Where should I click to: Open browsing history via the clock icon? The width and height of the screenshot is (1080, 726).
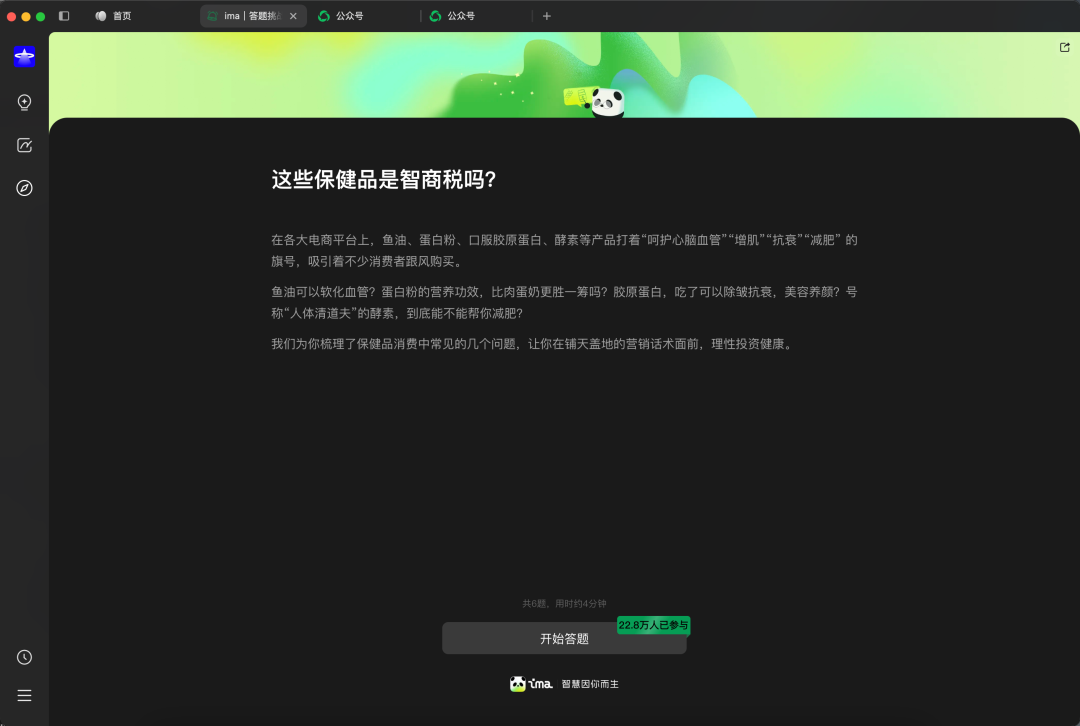24,657
